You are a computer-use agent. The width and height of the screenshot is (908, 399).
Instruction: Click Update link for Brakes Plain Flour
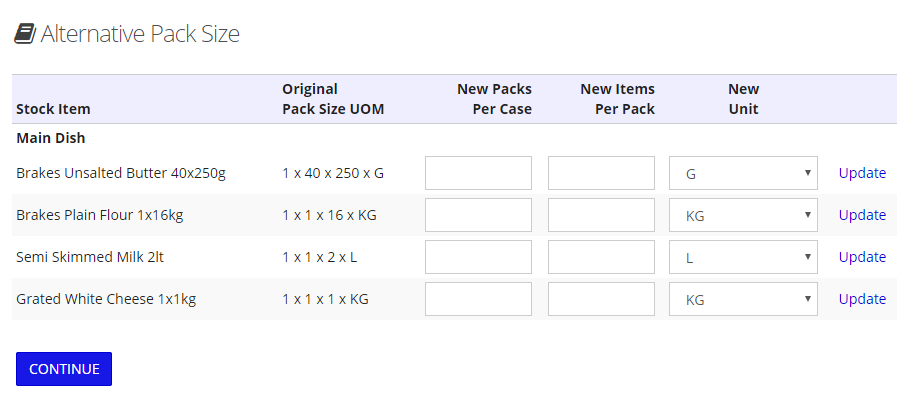coord(862,215)
